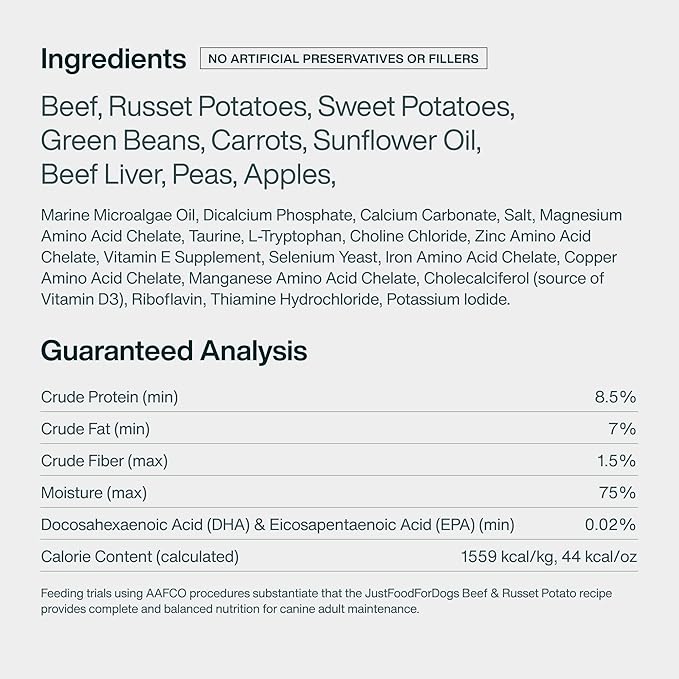Click the Calorie Content (calculated) label
679x679 pixels.
coord(140,557)
